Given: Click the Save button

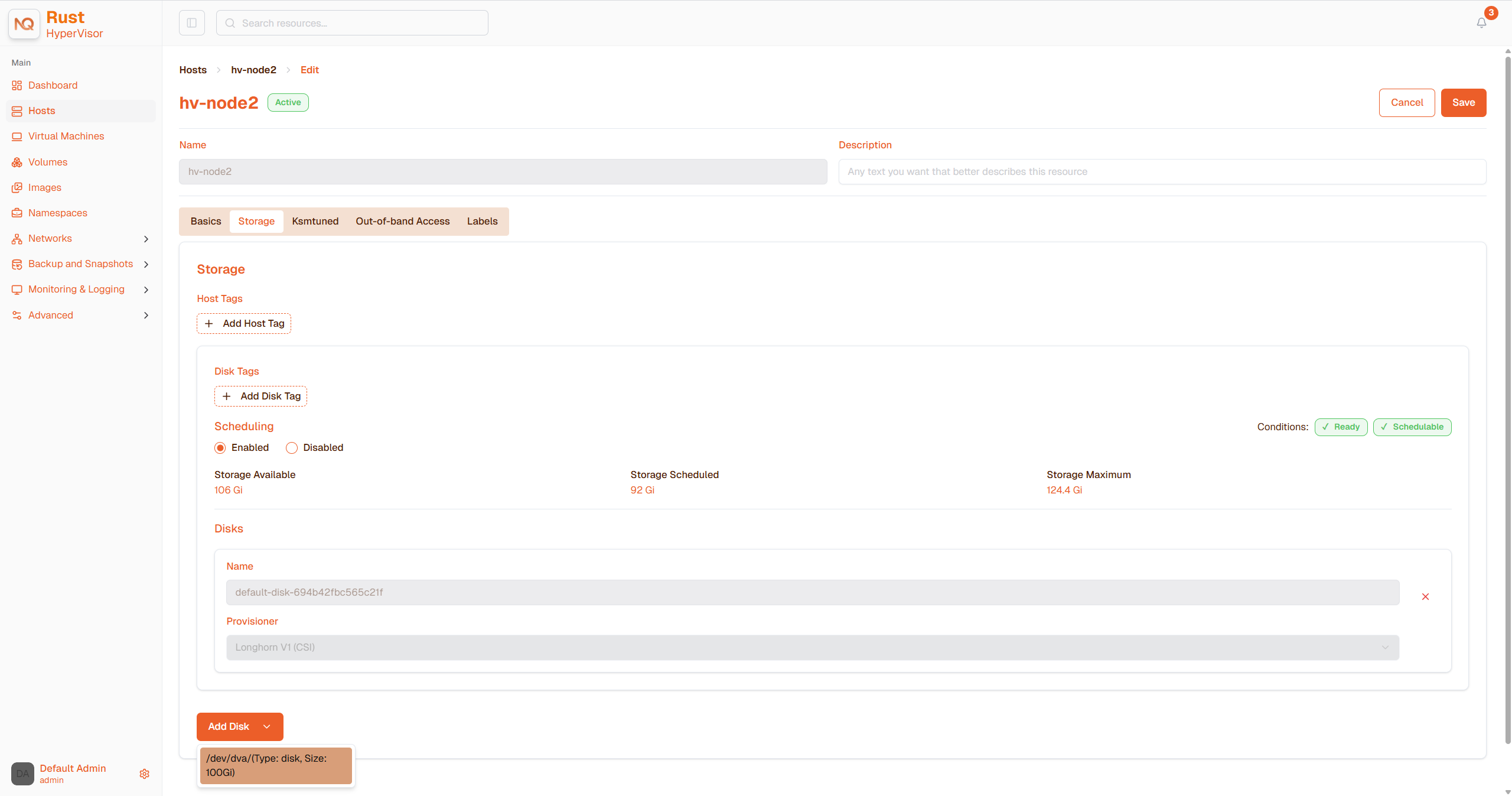Looking at the screenshot, I should 1464,103.
